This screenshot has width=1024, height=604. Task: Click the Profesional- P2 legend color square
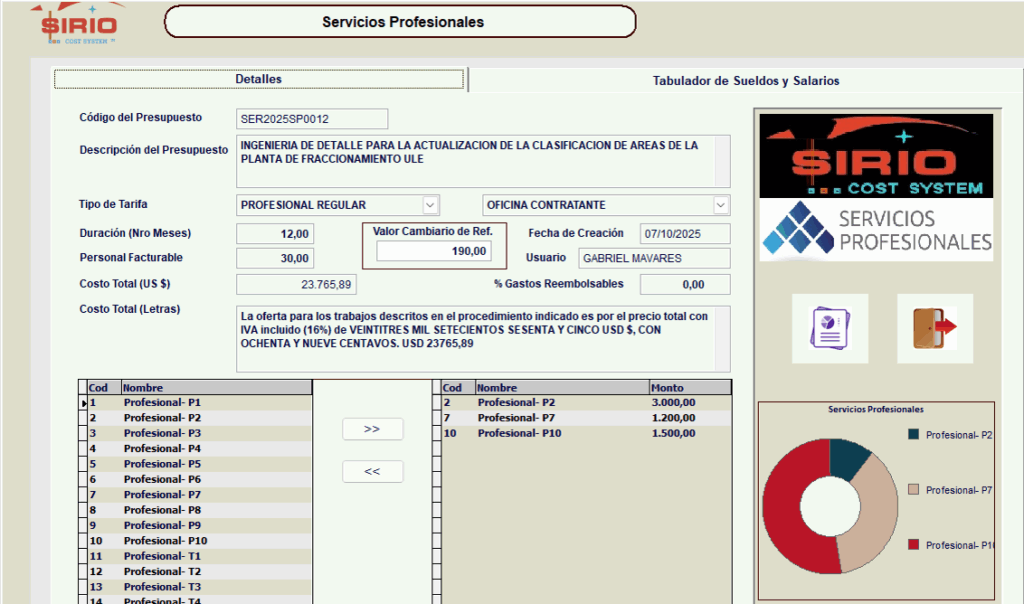(x=913, y=435)
